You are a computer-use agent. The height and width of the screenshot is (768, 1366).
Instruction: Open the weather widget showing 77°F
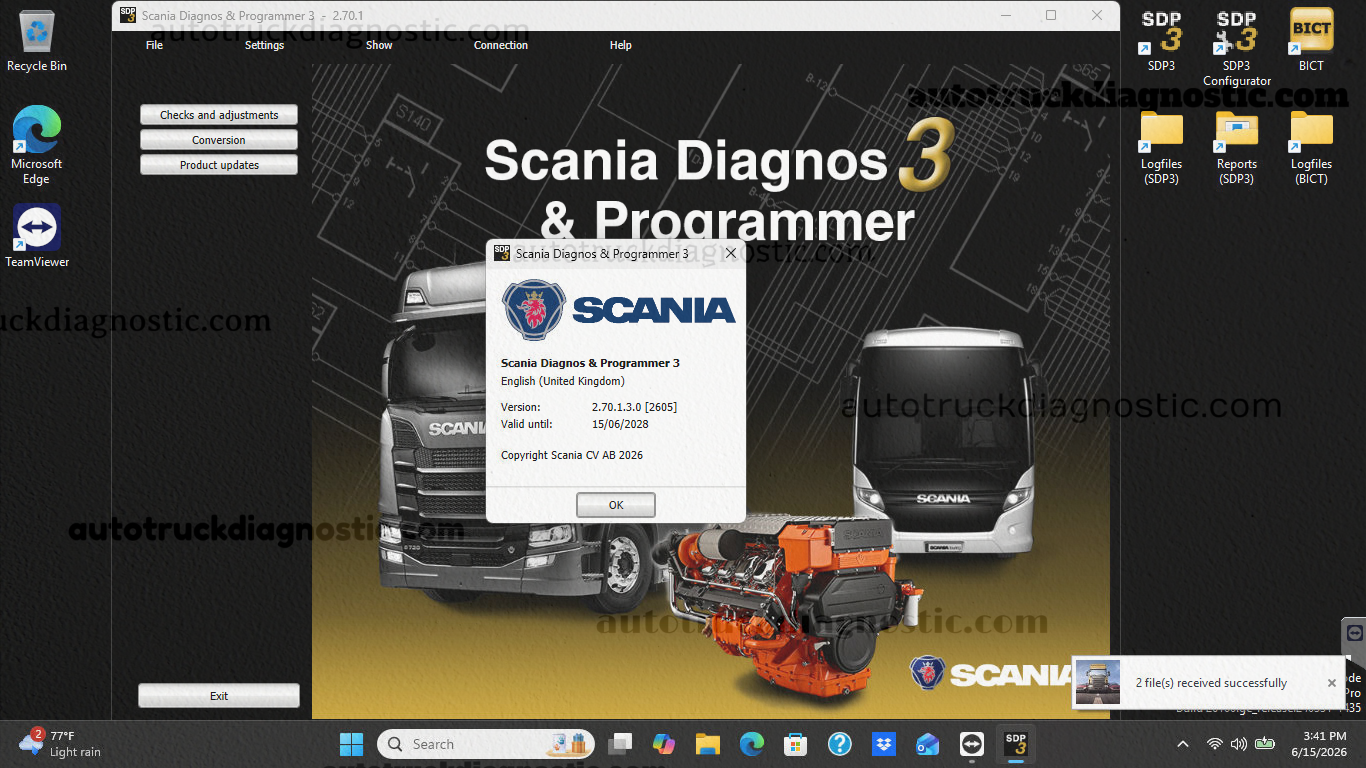pos(62,744)
